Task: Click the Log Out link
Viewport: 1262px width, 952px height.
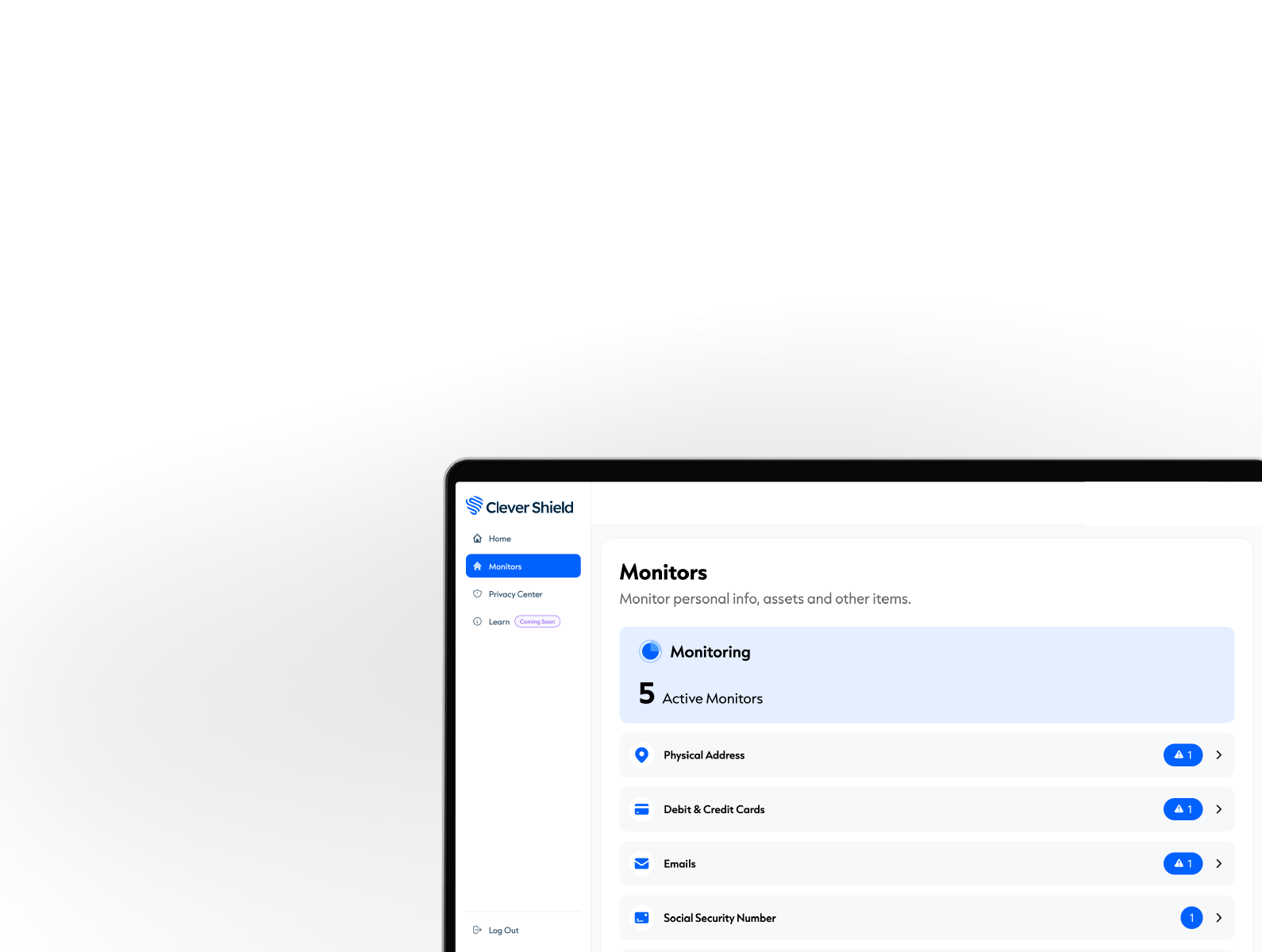Action: 503,930
